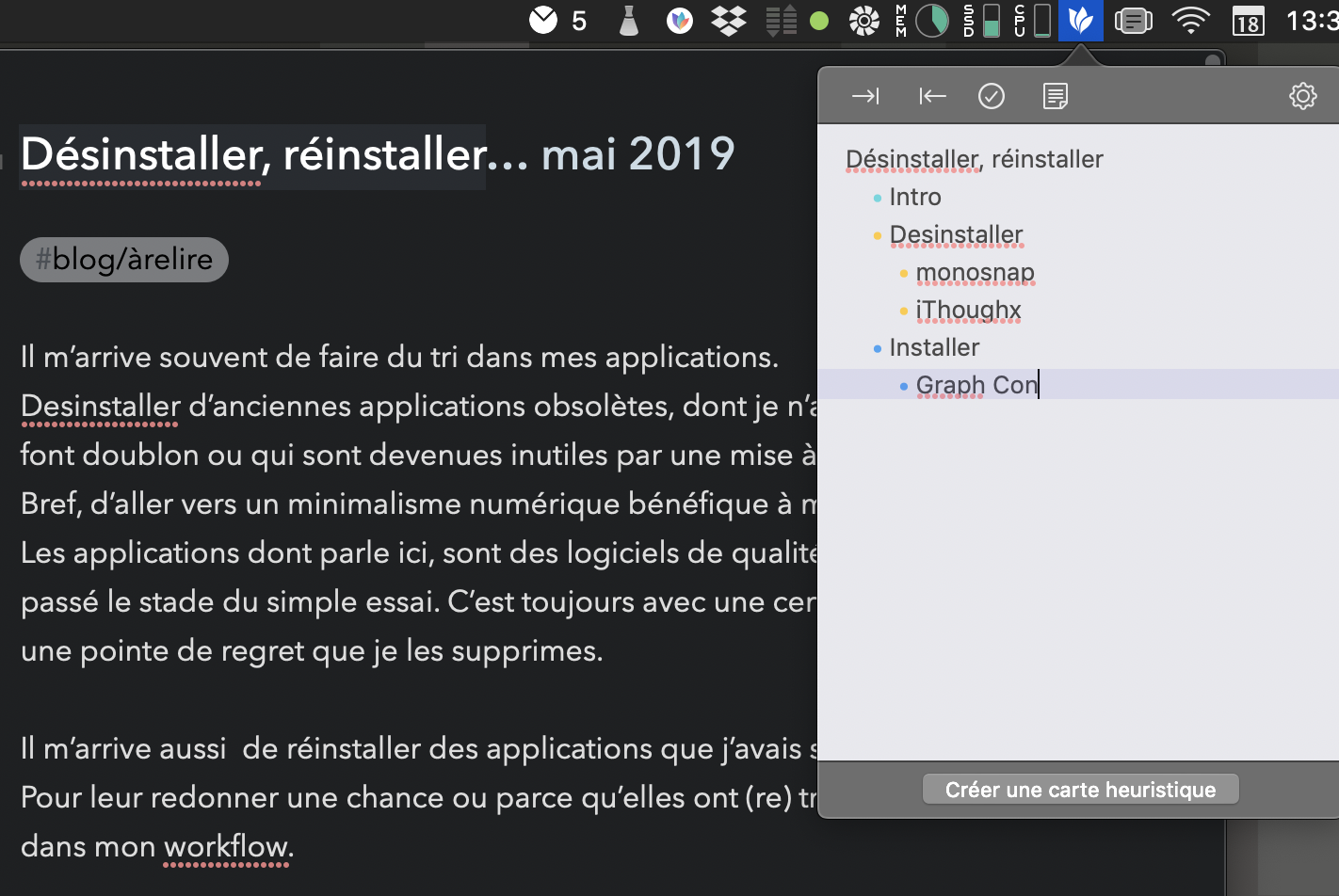Click the Wi-Fi status icon

click(1191, 20)
